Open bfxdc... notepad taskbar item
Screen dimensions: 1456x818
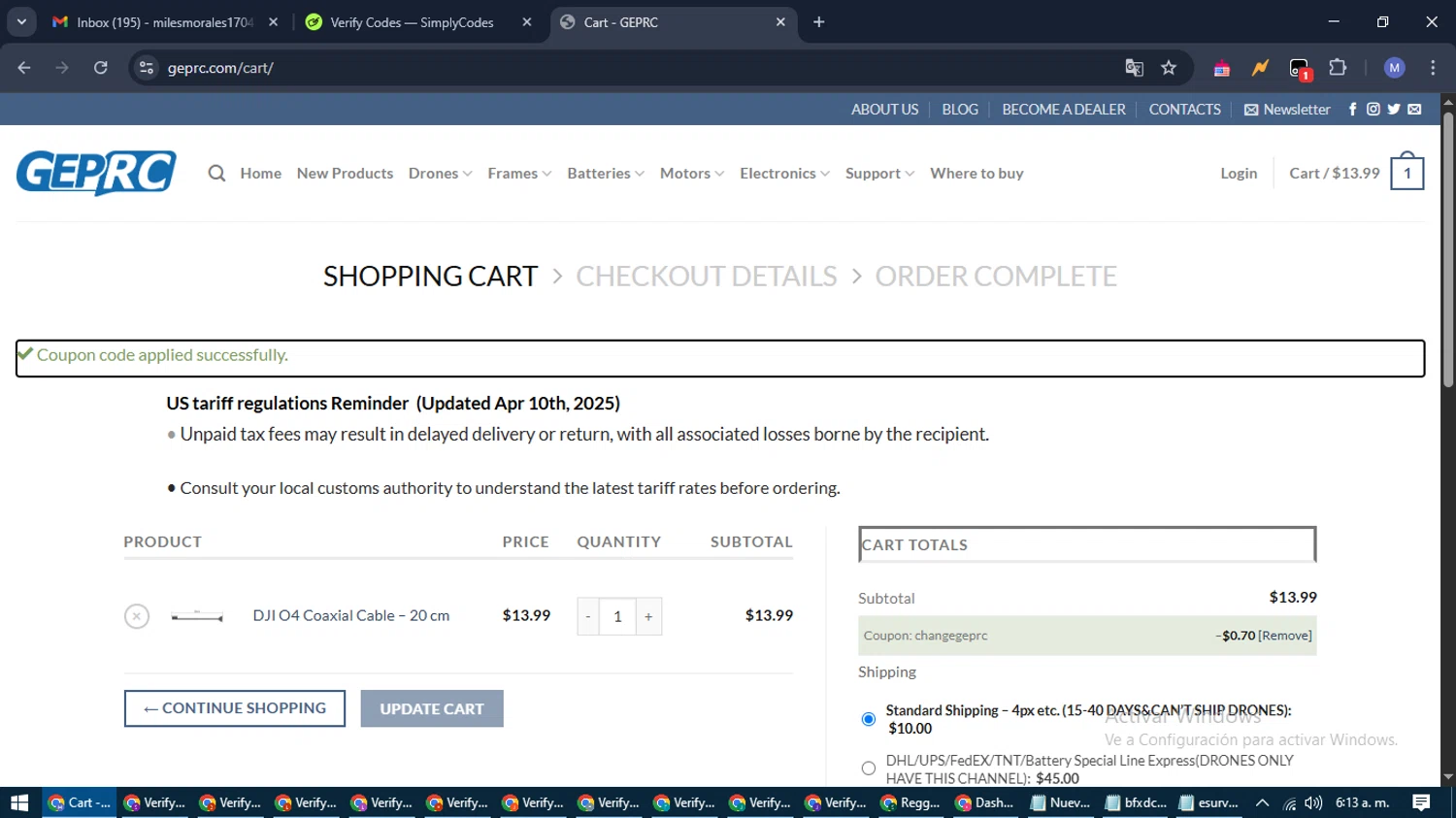click(x=1136, y=802)
